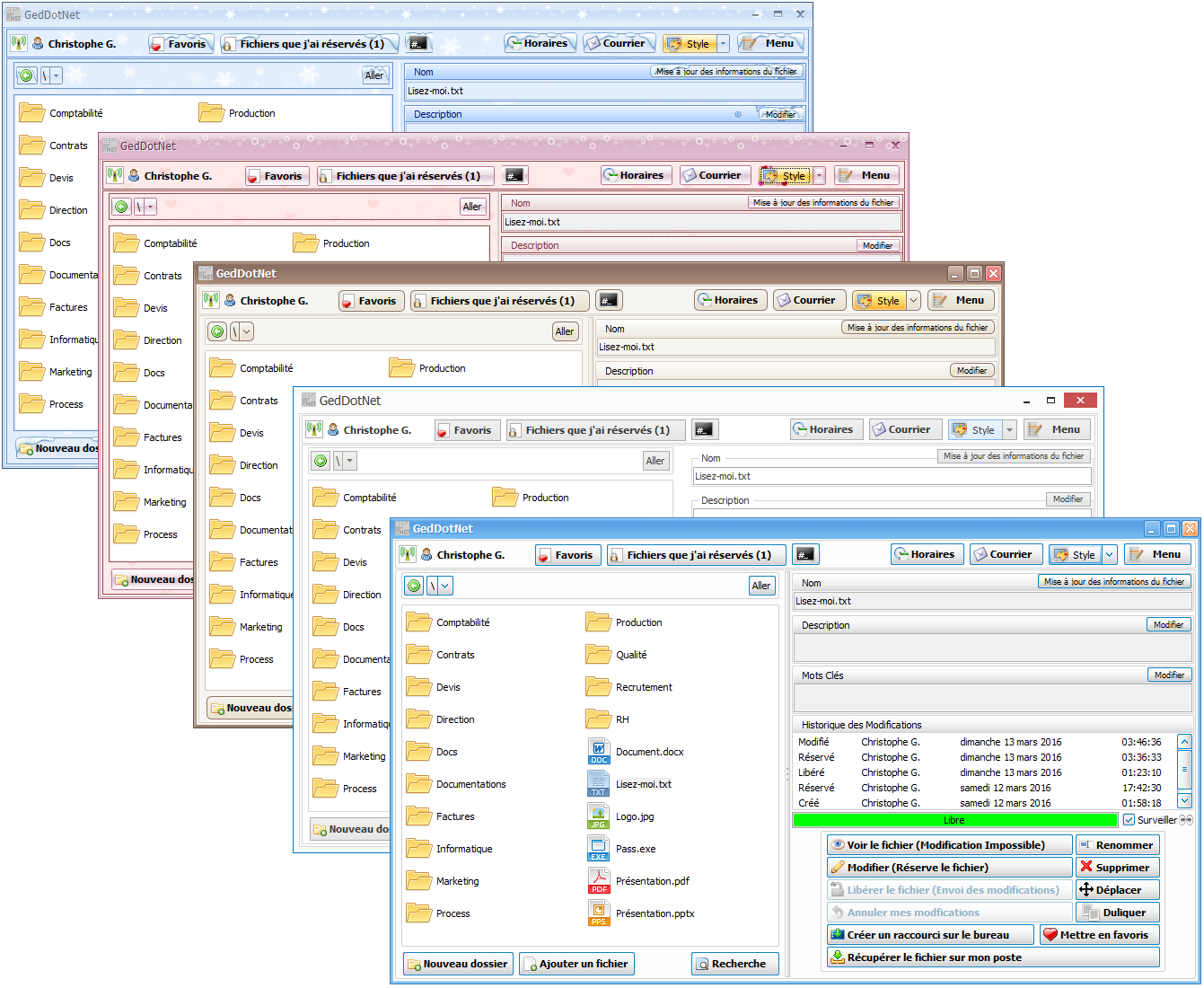Open the path dropdown in pink window
1204x988 pixels.
click(150, 207)
